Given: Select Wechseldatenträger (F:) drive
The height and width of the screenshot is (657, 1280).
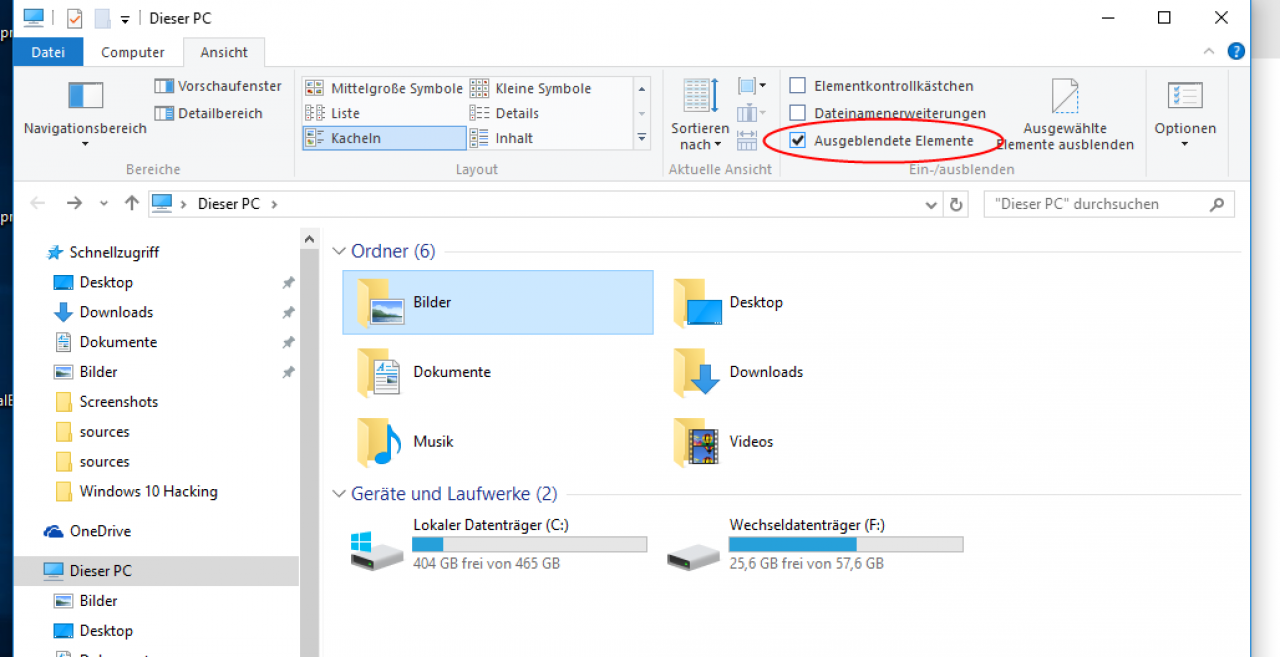Looking at the screenshot, I should click(x=814, y=544).
